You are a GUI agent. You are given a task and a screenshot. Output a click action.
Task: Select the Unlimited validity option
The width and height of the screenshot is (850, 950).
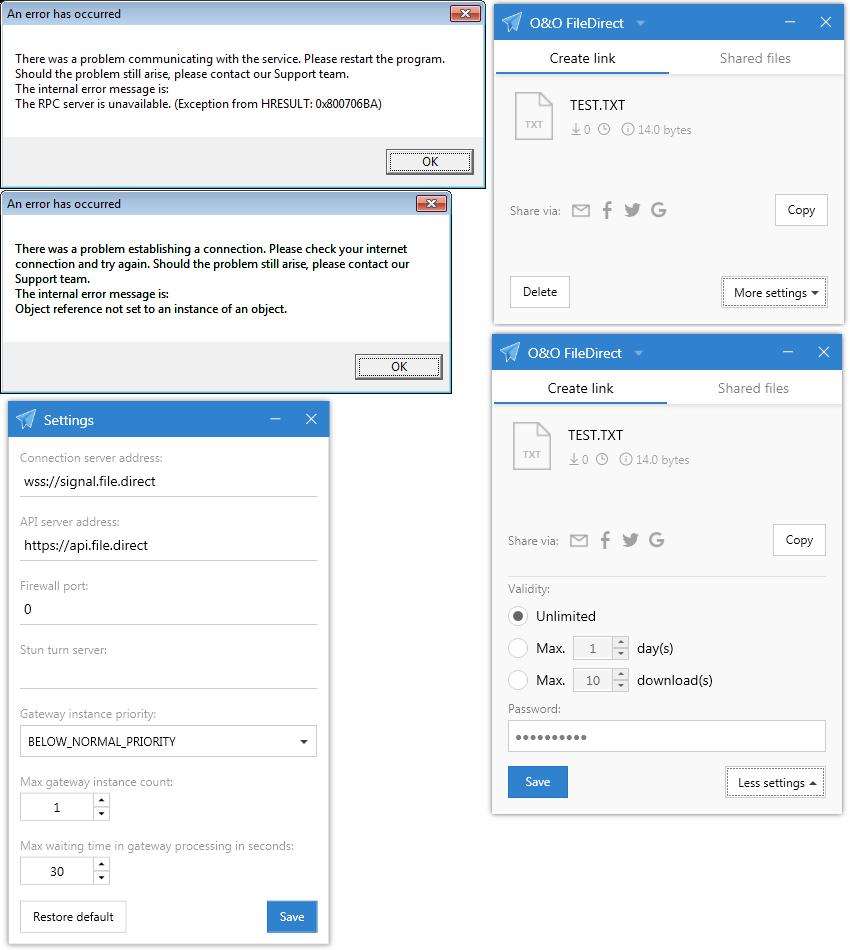click(x=518, y=616)
